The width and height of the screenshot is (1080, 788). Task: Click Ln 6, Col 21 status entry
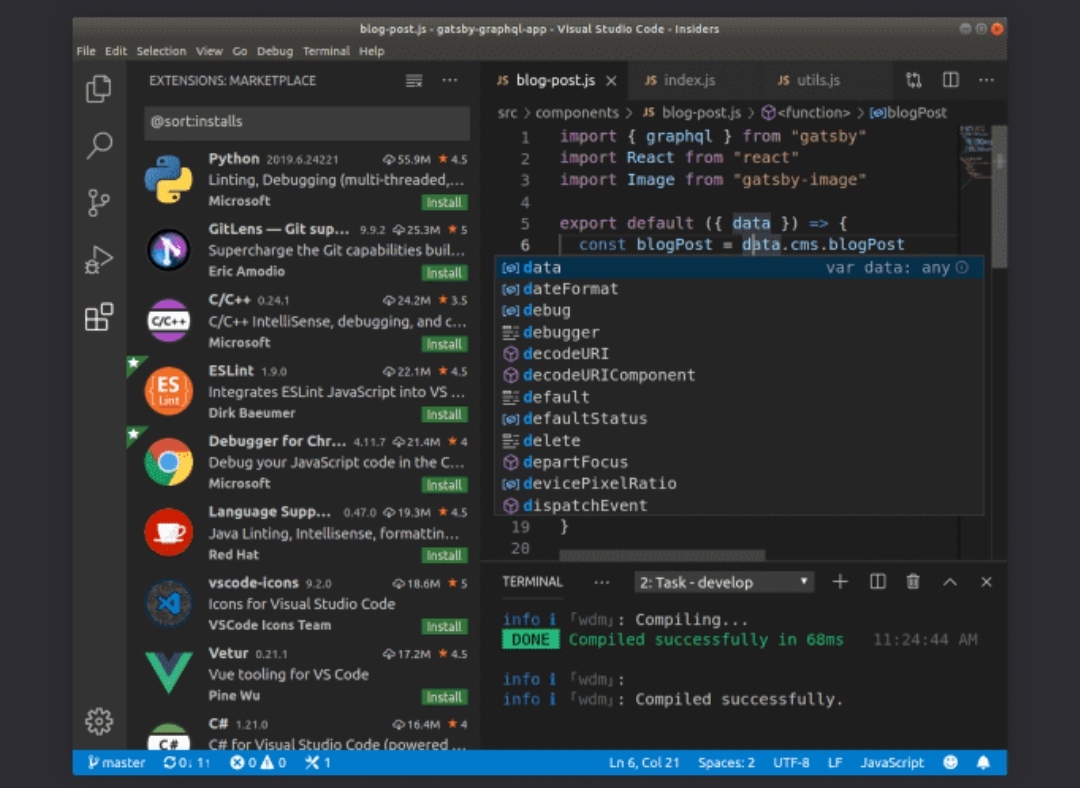tap(644, 763)
